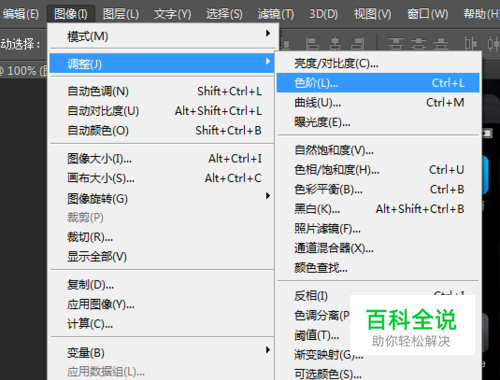
Task: Choose 复制(D) from the image menu
Action: coord(162,285)
